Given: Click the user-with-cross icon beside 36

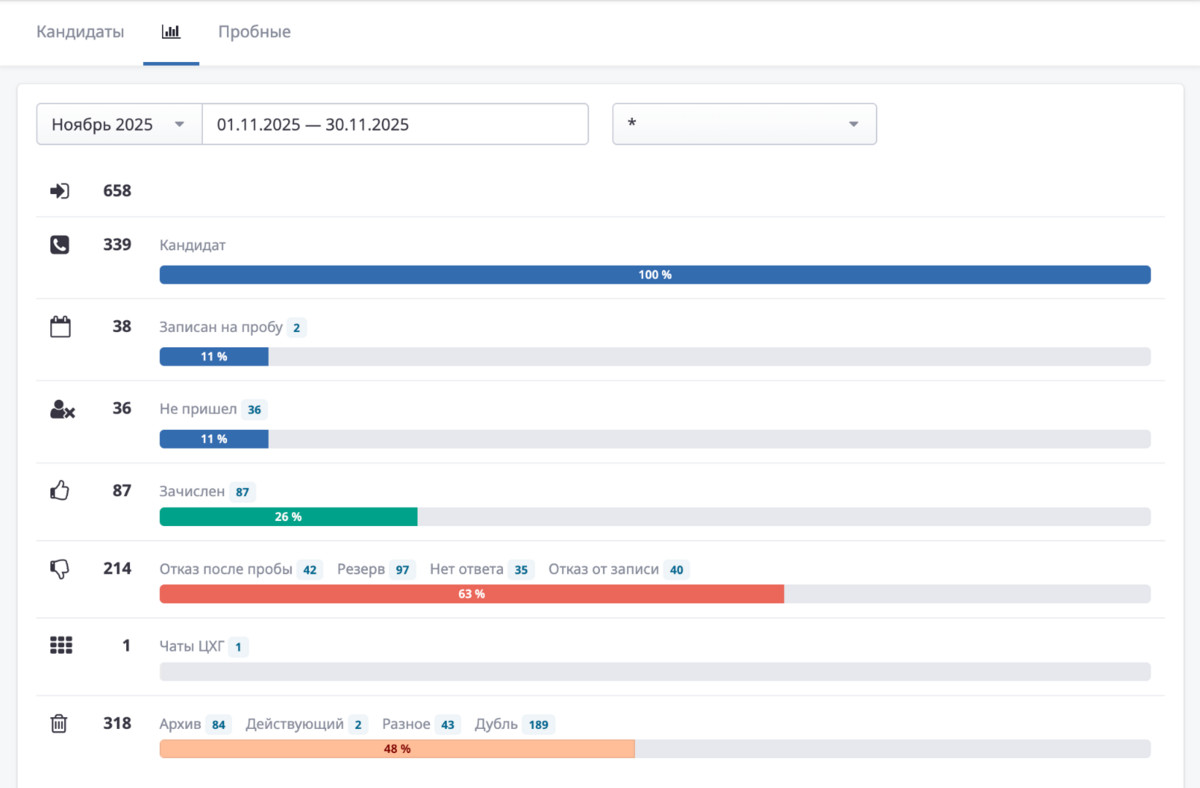Looking at the screenshot, I should click(x=62, y=409).
